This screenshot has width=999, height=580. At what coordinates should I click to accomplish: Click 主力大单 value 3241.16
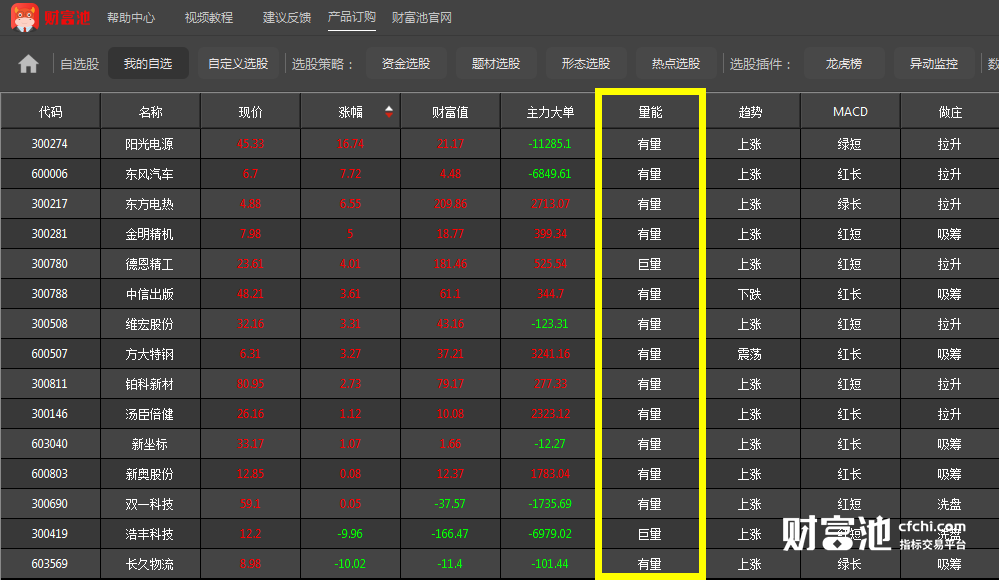pyautogui.click(x=550, y=354)
